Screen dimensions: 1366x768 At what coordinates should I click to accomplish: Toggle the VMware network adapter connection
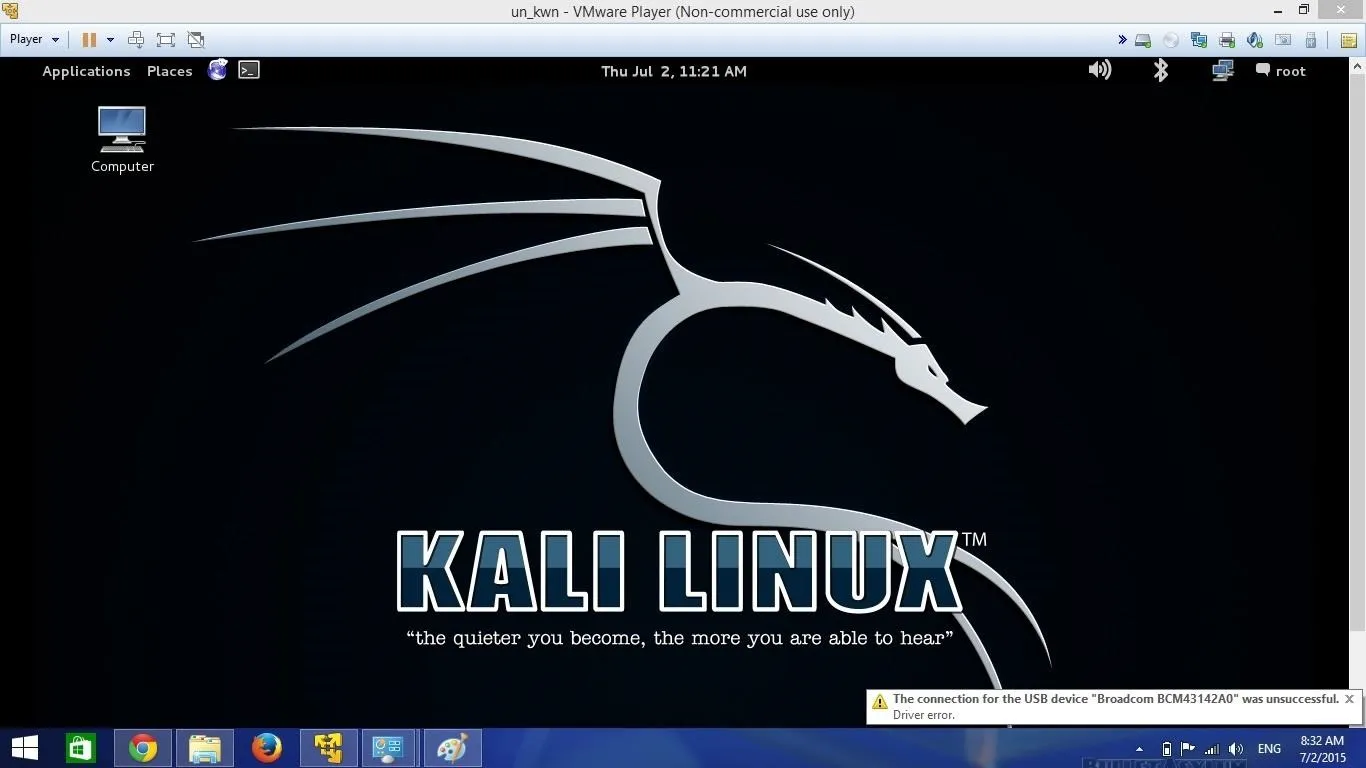1199,40
